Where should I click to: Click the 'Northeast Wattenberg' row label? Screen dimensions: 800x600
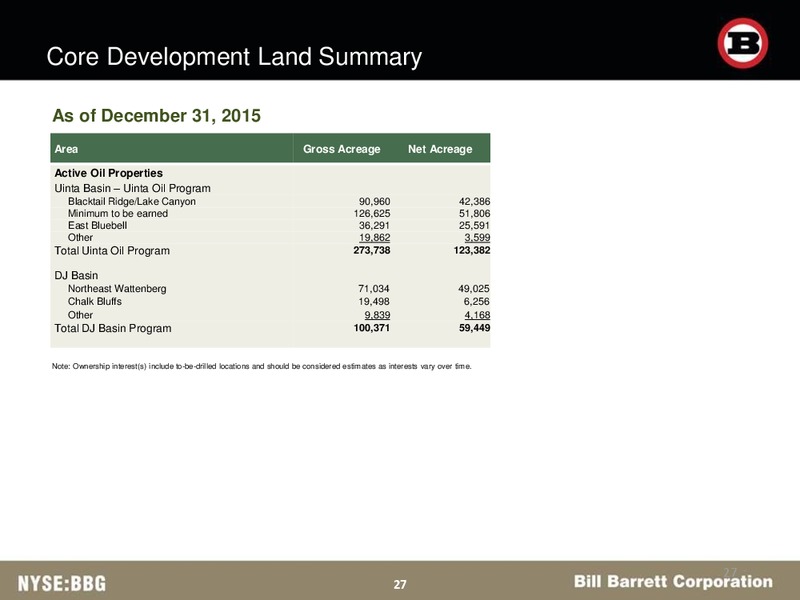pyautogui.click(x=117, y=289)
